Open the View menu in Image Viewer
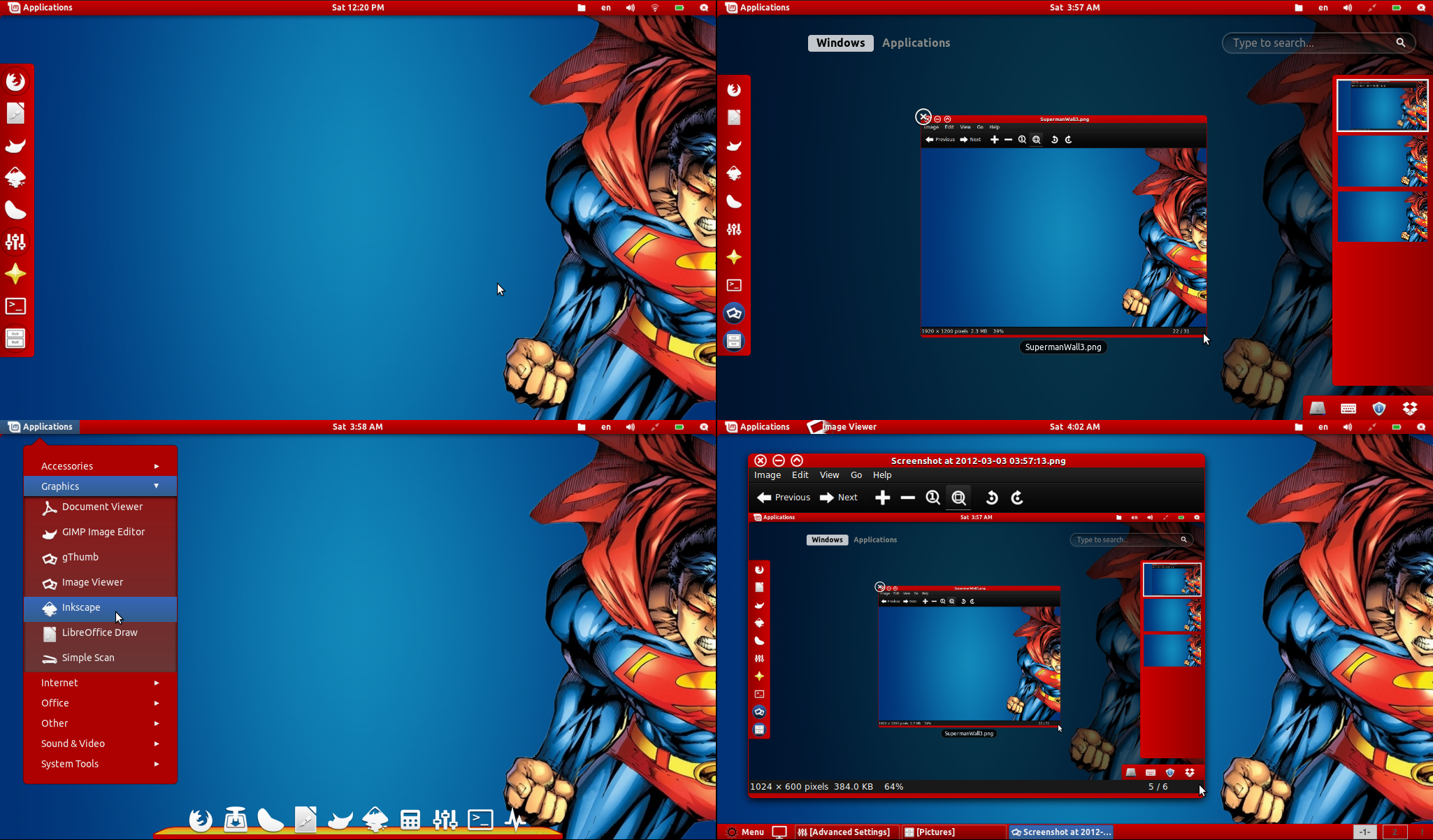Image resolution: width=1433 pixels, height=840 pixels. [x=829, y=475]
